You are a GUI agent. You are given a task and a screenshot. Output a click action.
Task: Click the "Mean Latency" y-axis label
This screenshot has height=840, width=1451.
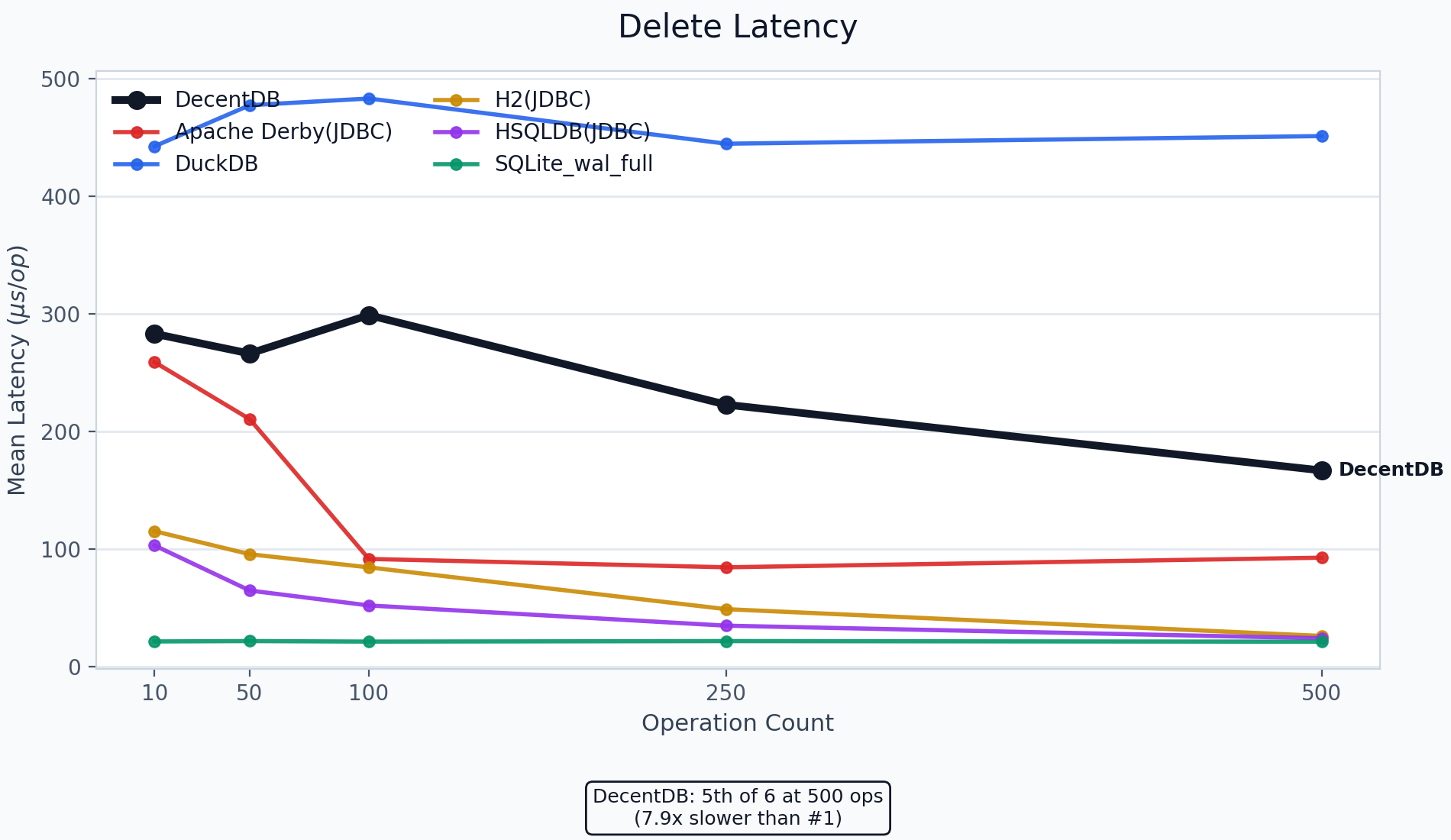coord(17,370)
